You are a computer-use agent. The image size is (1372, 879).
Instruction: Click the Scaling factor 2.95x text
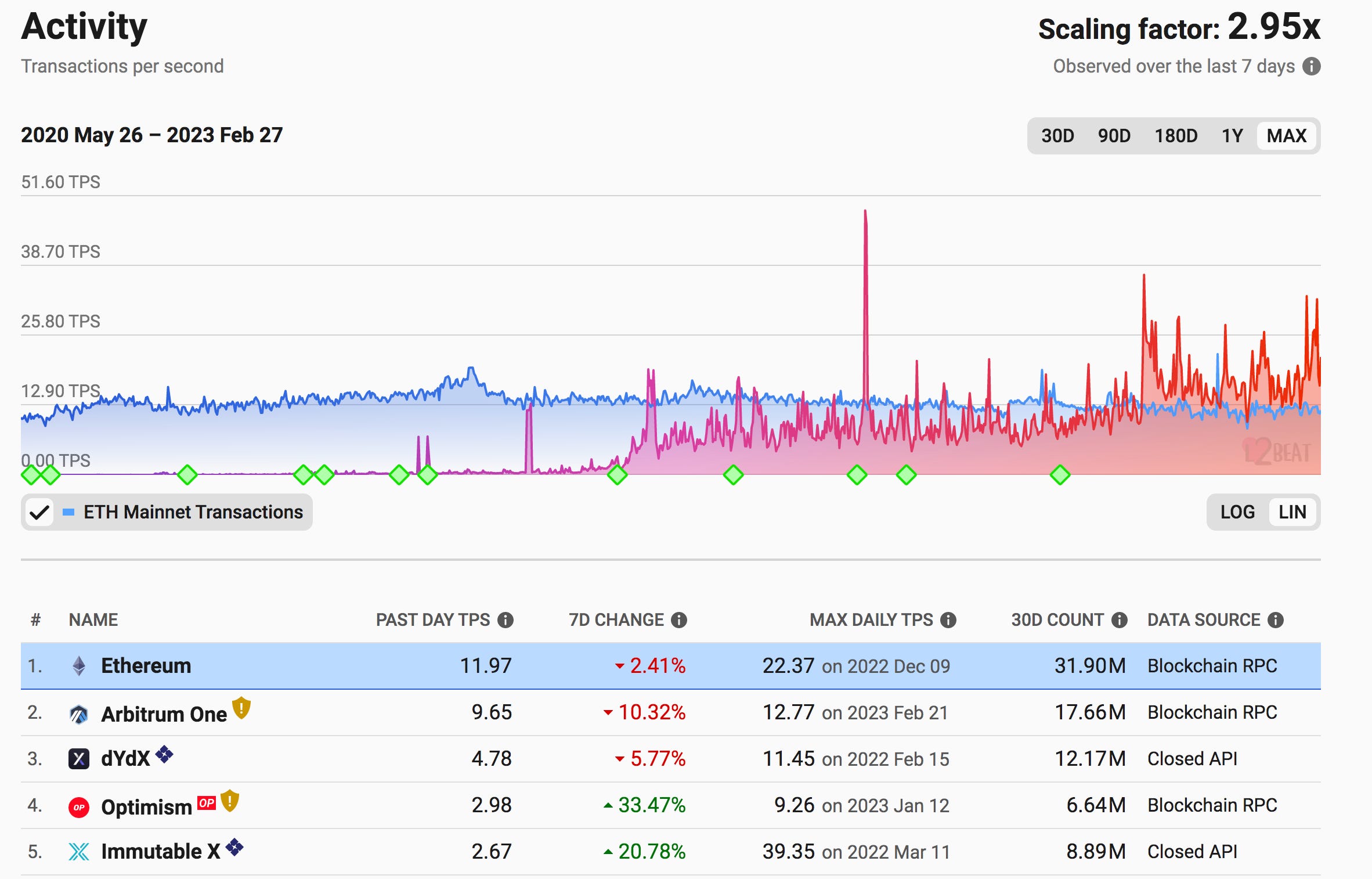coord(1179,27)
